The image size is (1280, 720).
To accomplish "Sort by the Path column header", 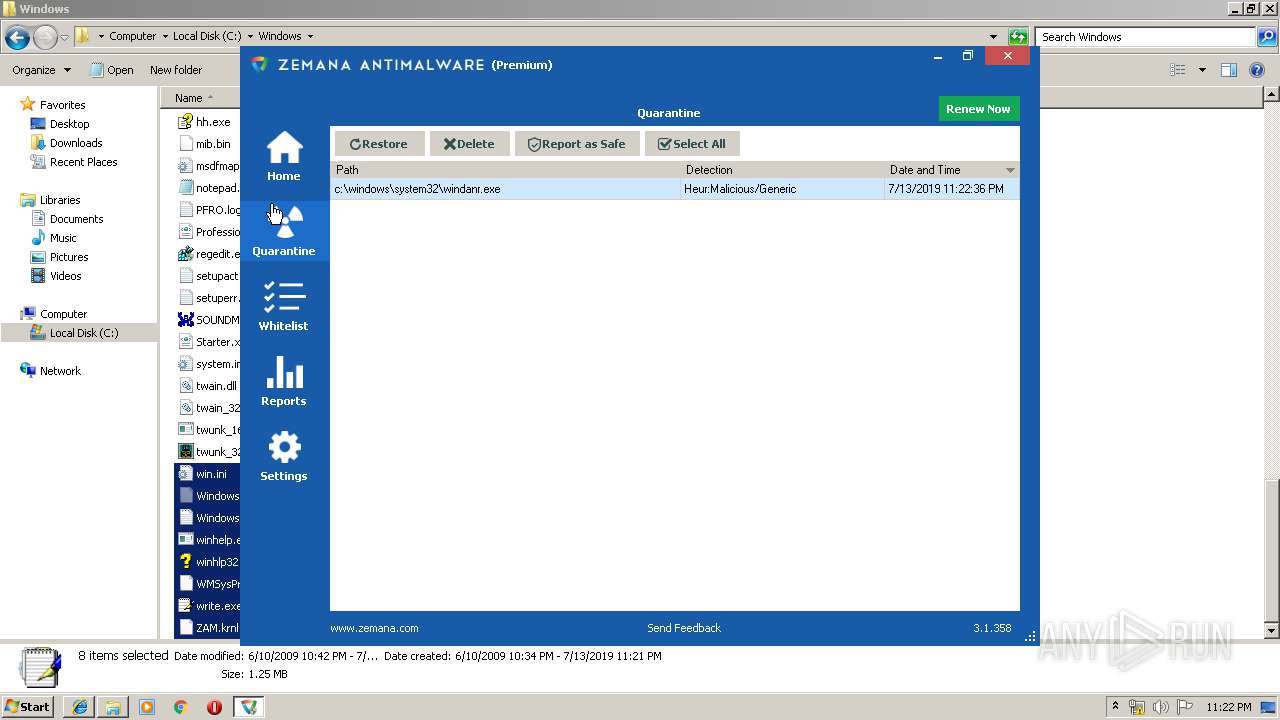I will 505,170.
